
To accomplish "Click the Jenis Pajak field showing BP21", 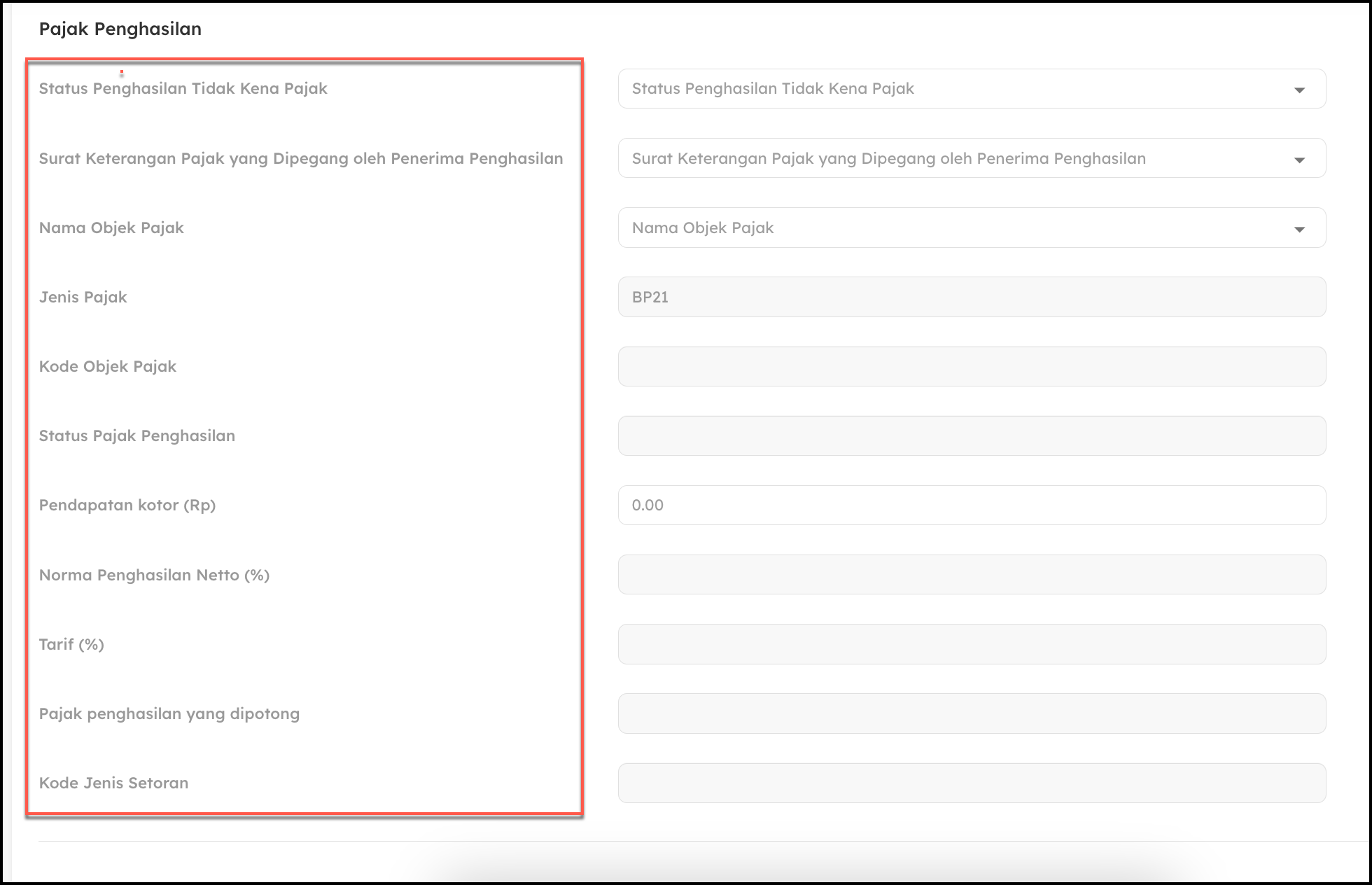I will pyautogui.click(x=972, y=297).
